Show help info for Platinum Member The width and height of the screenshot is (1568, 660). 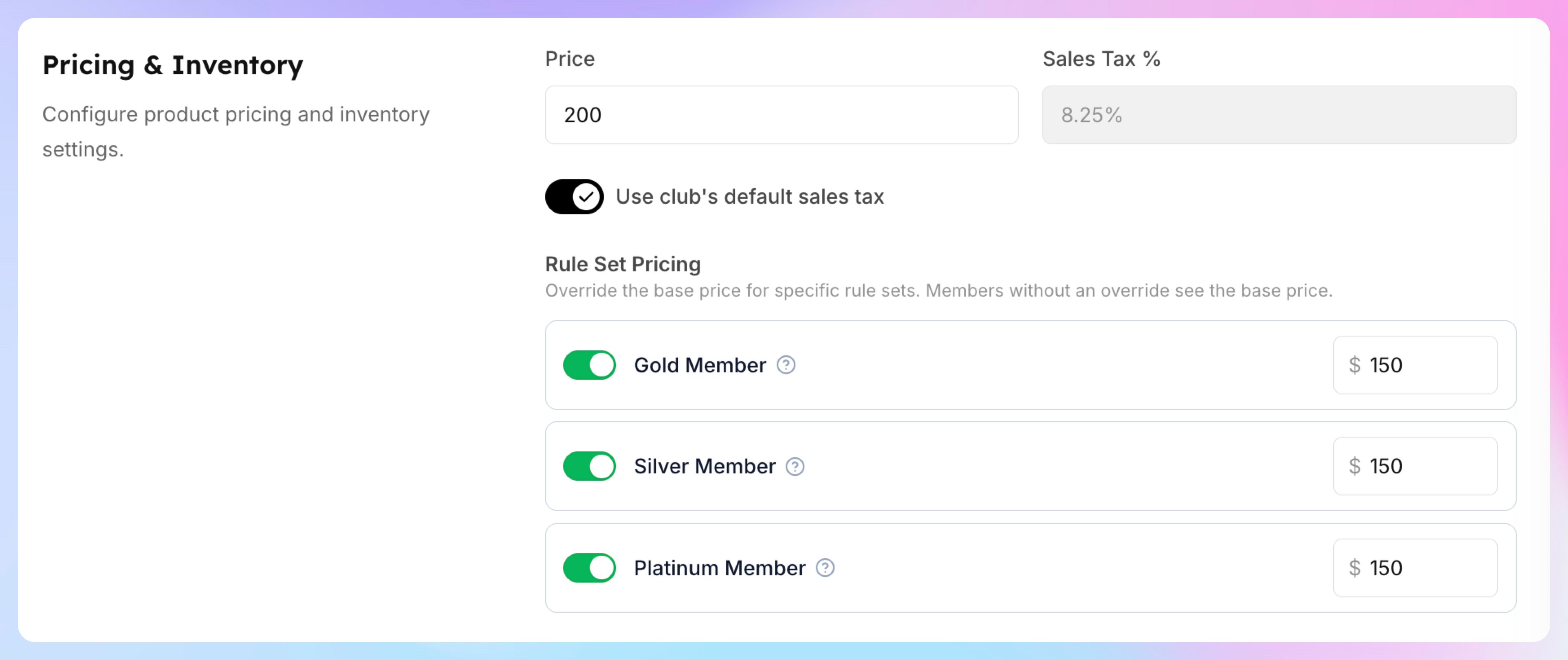[x=825, y=568]
